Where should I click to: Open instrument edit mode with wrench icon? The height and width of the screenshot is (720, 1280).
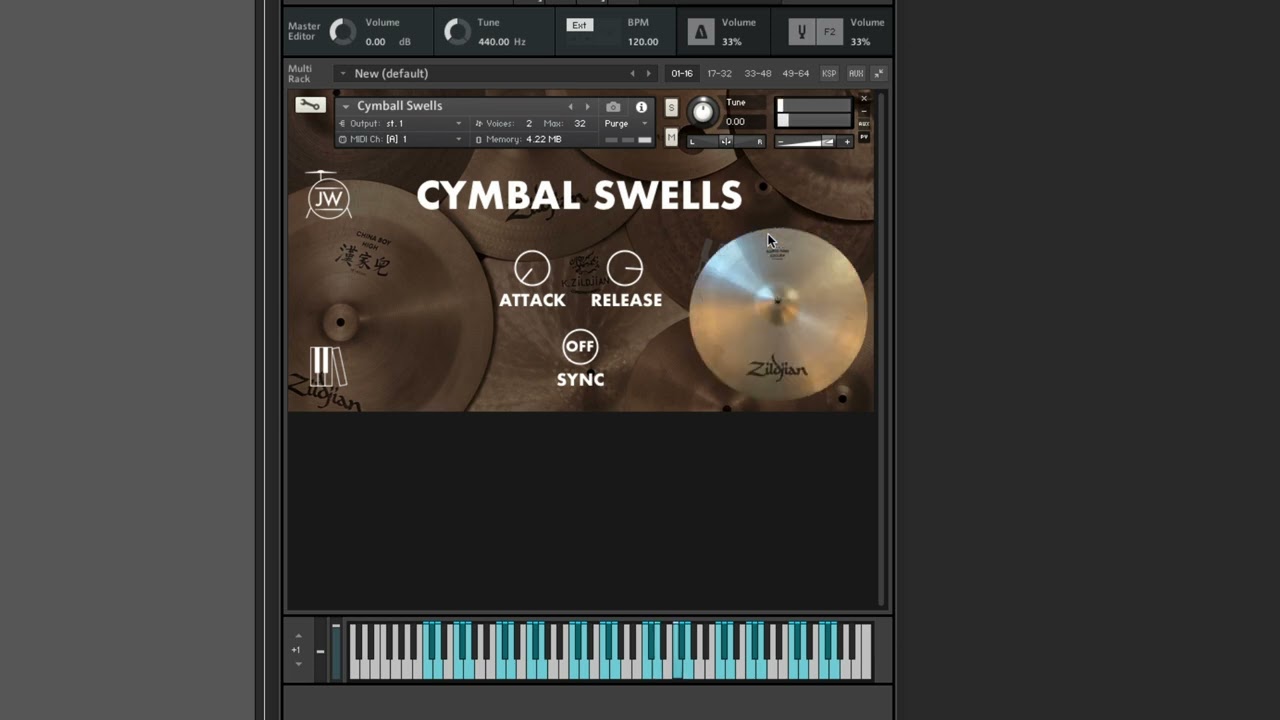tap(310, 105)
